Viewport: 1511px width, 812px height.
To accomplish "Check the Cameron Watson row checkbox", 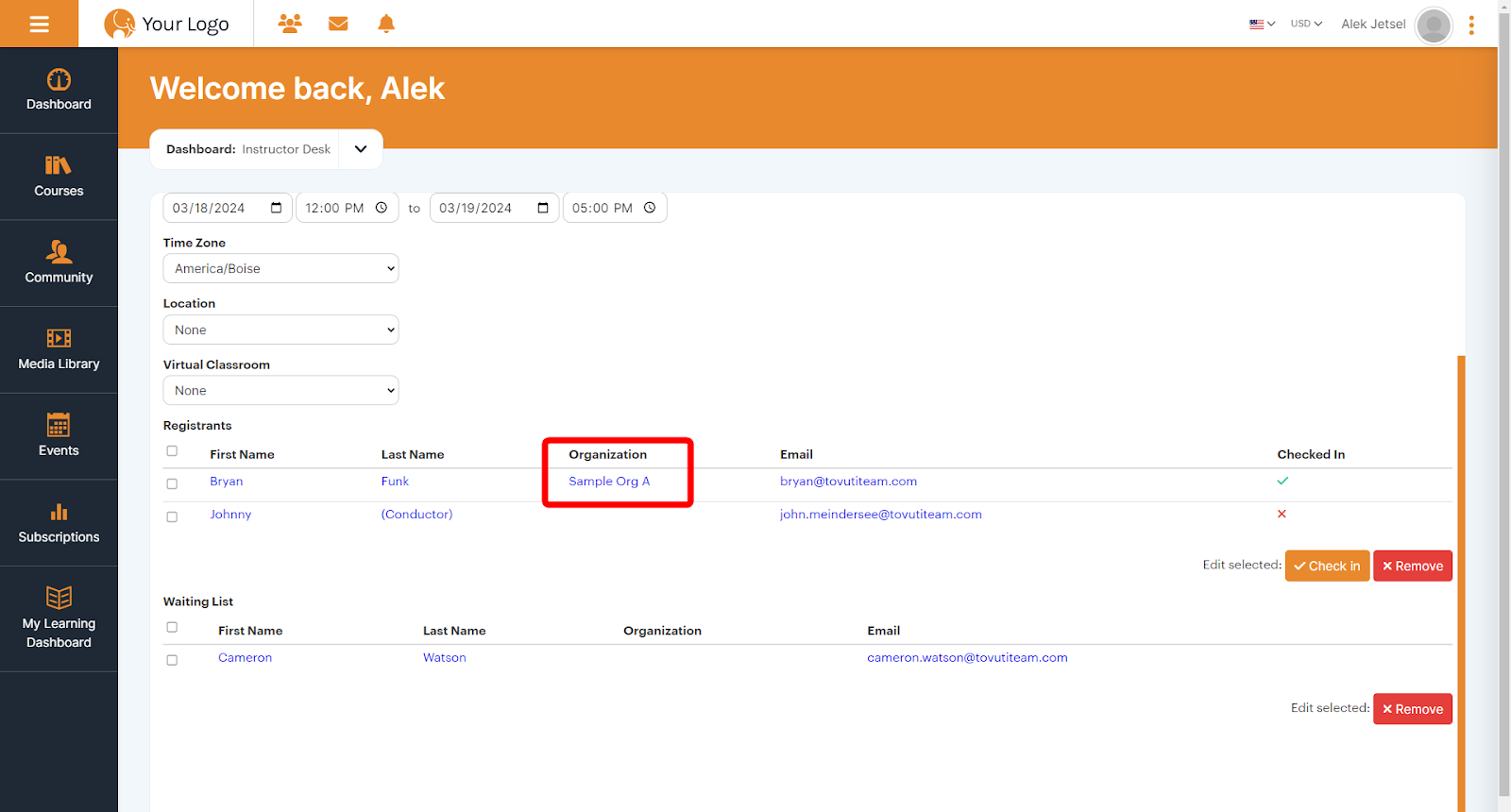I will click(x=172, y=660).
